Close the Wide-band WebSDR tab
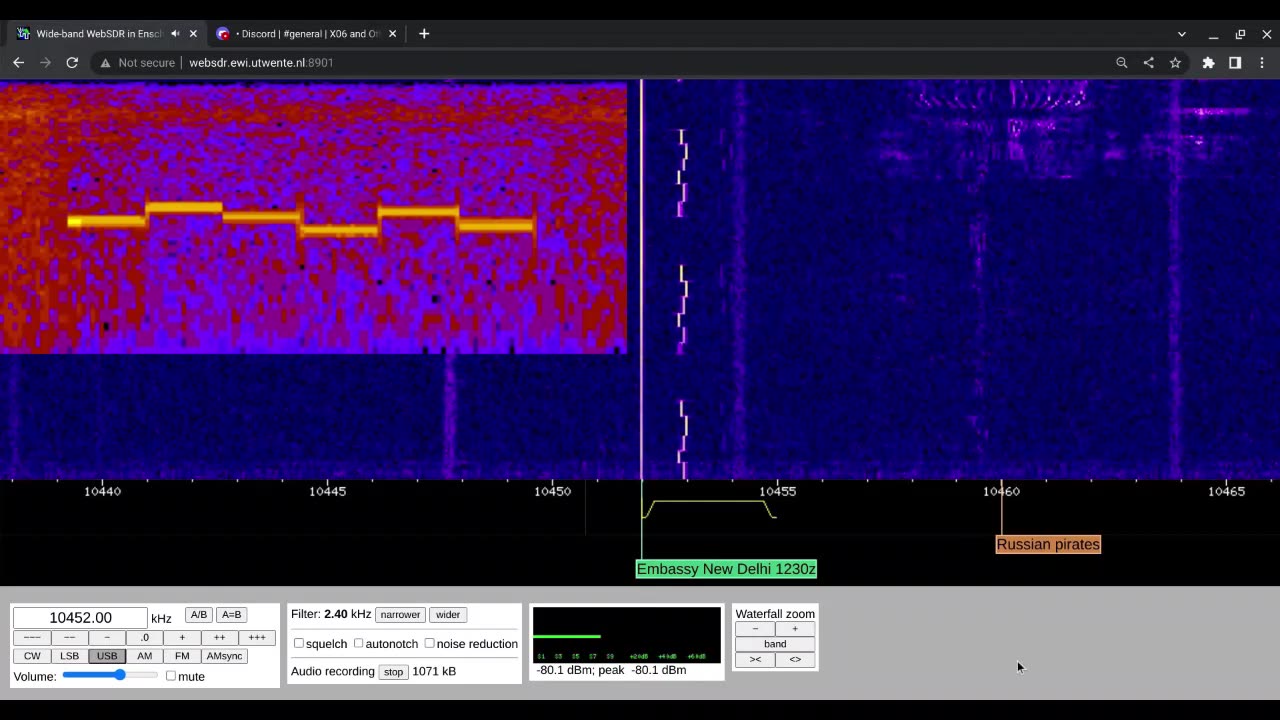The height and width of the screenshot is (720, 1280). coord(193,33)
